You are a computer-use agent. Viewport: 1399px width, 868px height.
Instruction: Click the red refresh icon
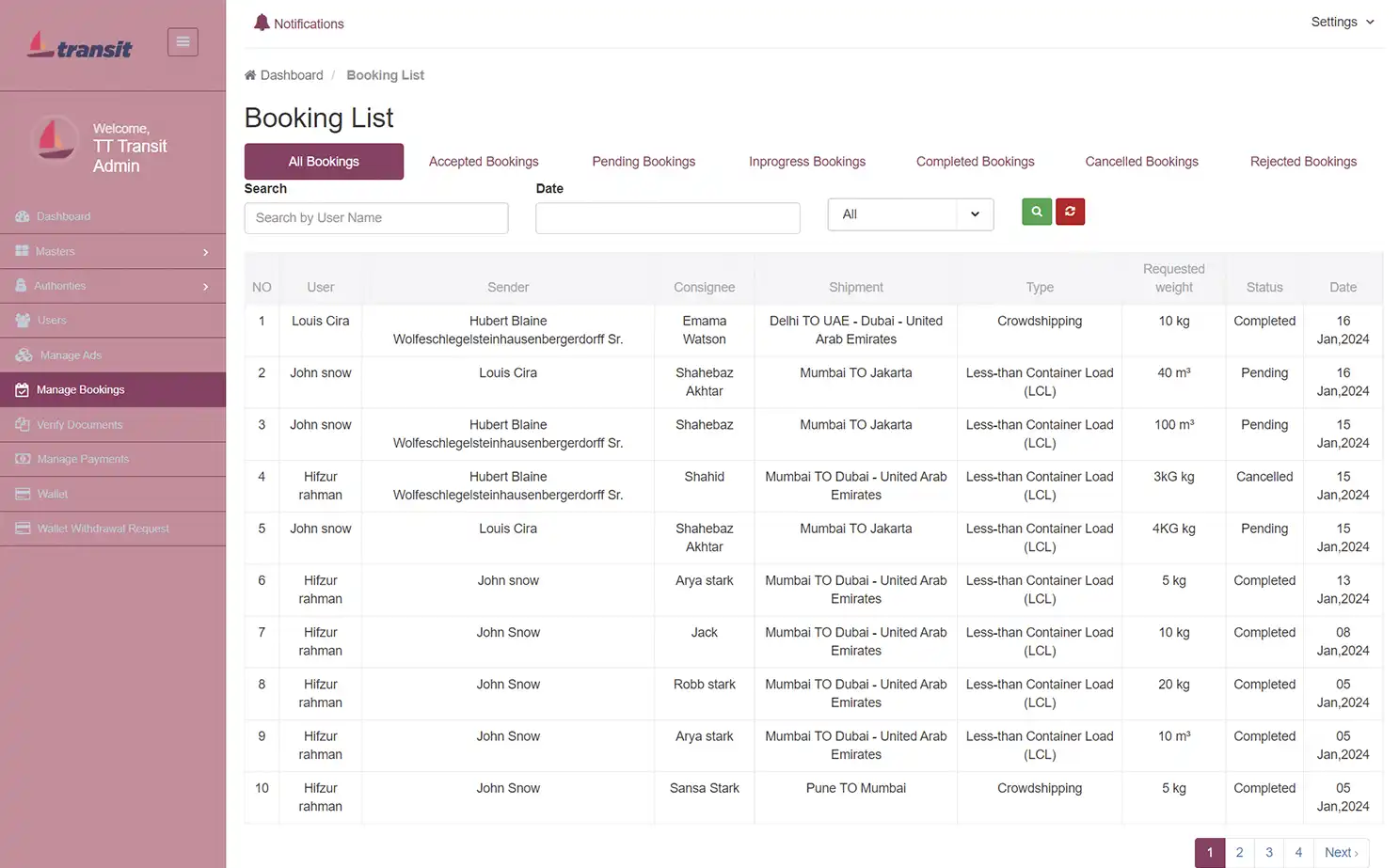pos(1070,212)
